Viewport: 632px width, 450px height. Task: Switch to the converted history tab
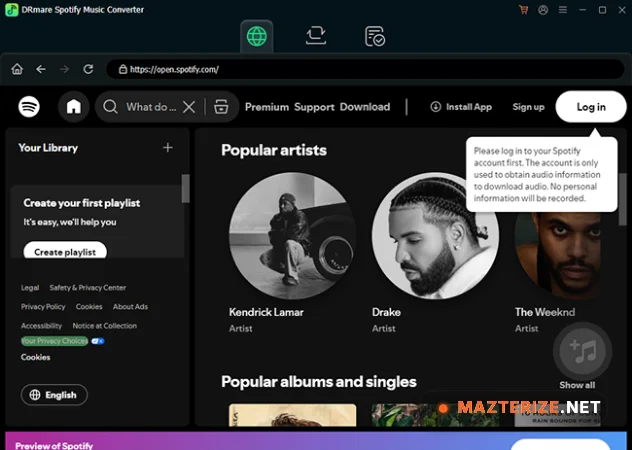click(375, 36)
